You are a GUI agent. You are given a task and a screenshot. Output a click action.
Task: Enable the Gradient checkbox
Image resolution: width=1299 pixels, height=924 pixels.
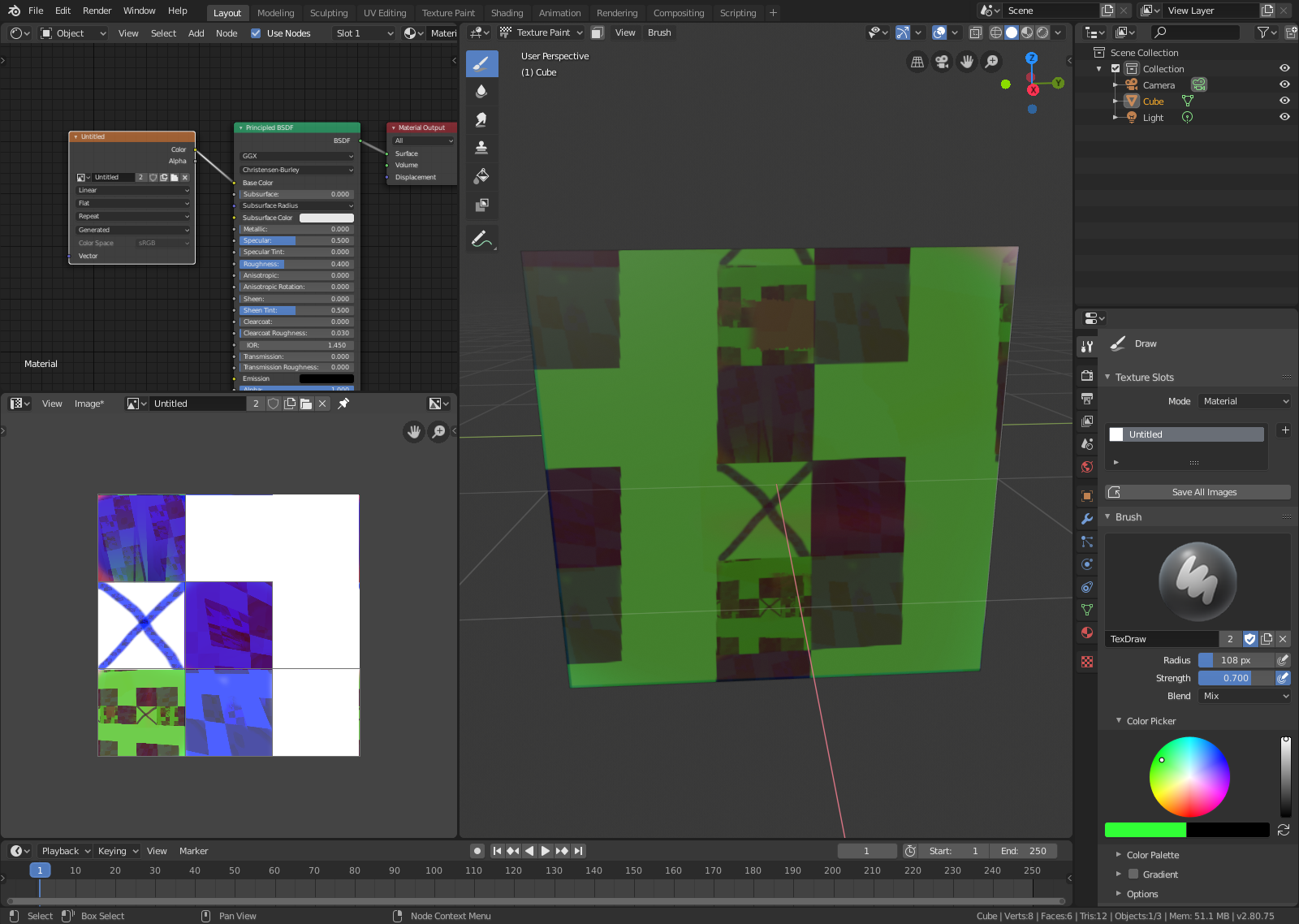coord(1133,874)
